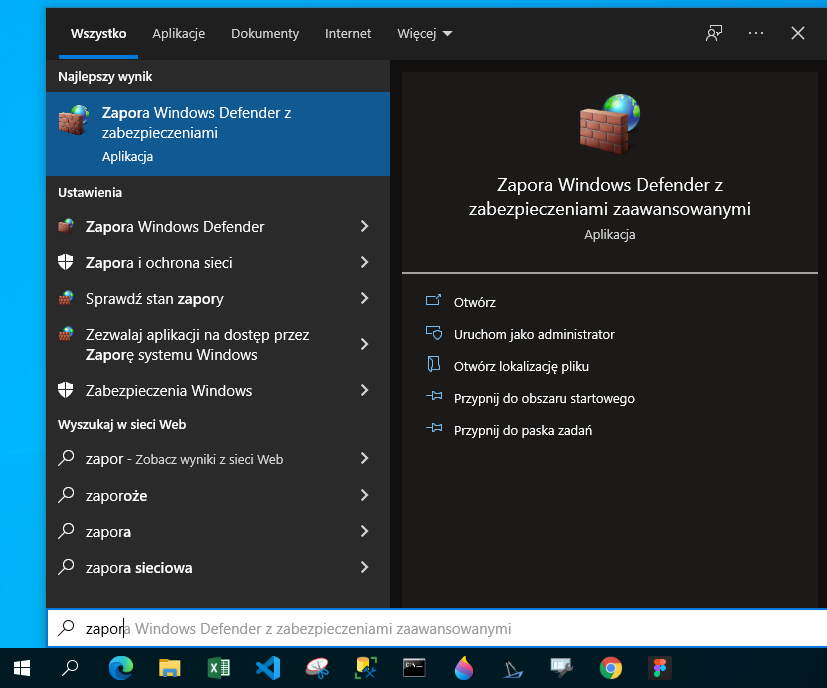Click the search text field containing zapor
This screenshot has height=688, width=827.
[x=437, y=628]
